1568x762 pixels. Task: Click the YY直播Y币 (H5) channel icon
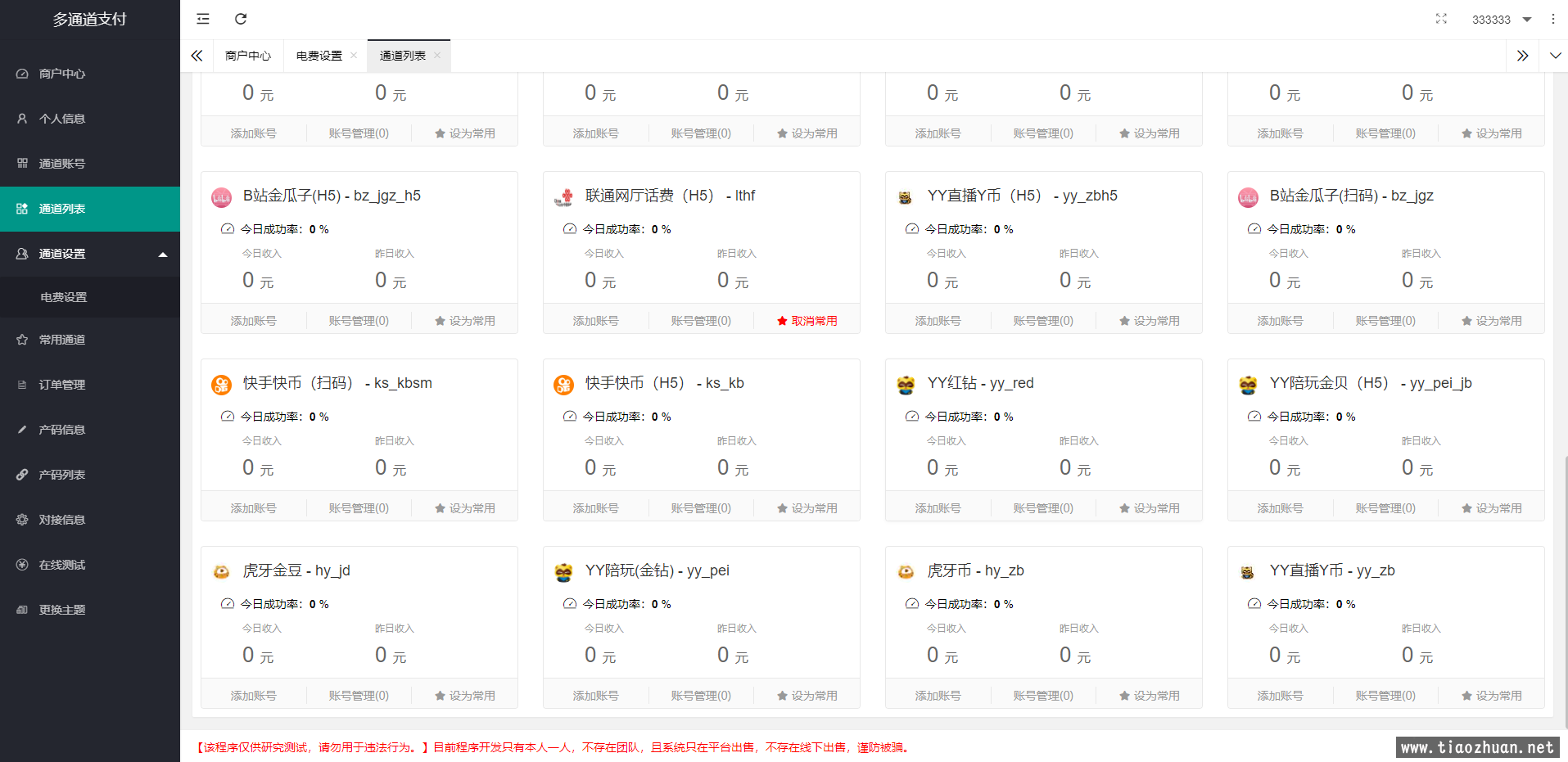pos(906,197)
